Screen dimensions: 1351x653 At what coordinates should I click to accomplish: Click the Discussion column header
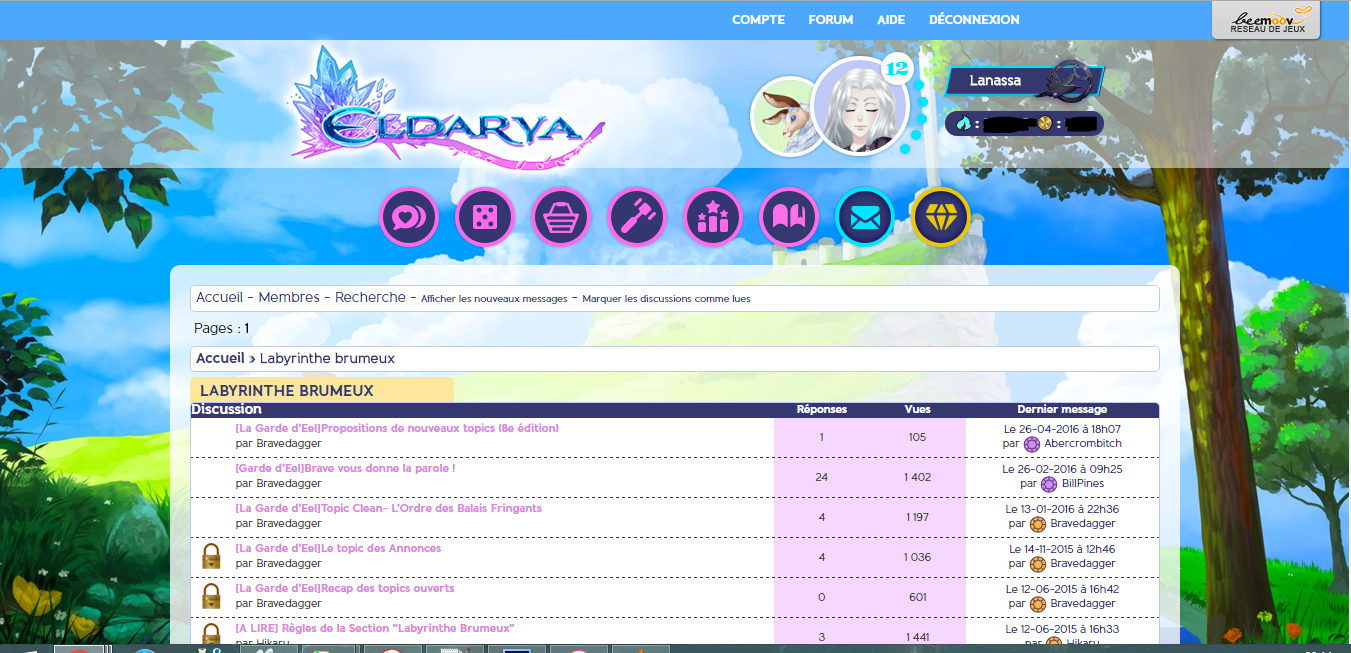point(226,409)
